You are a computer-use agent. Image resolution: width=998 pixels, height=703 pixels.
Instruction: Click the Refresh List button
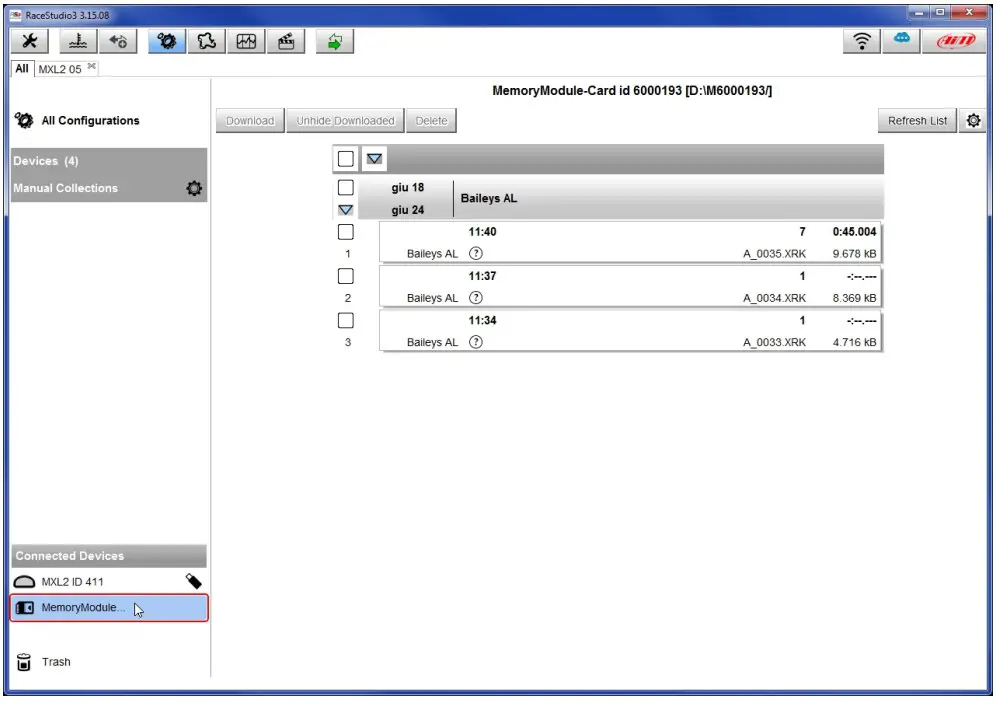click(917, 121)
